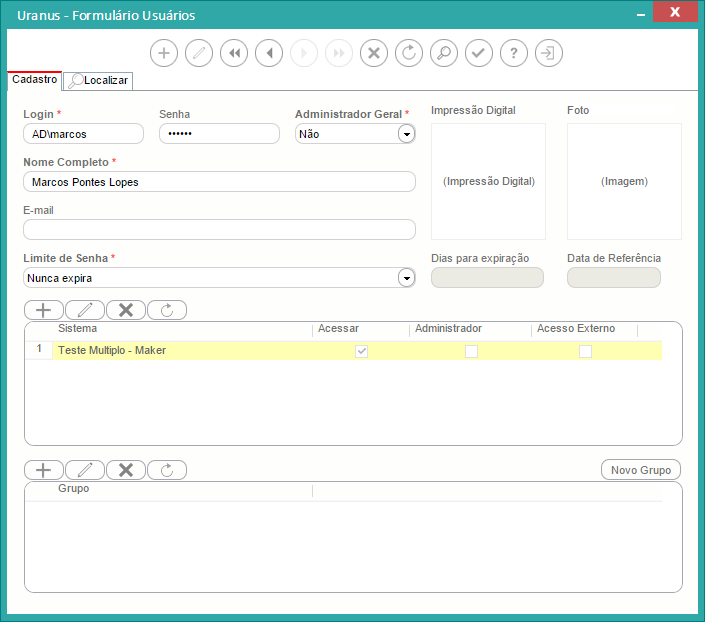The width and height of the screenshot is (705, 622).
Task: Click the Login input field
Action: 84,134
